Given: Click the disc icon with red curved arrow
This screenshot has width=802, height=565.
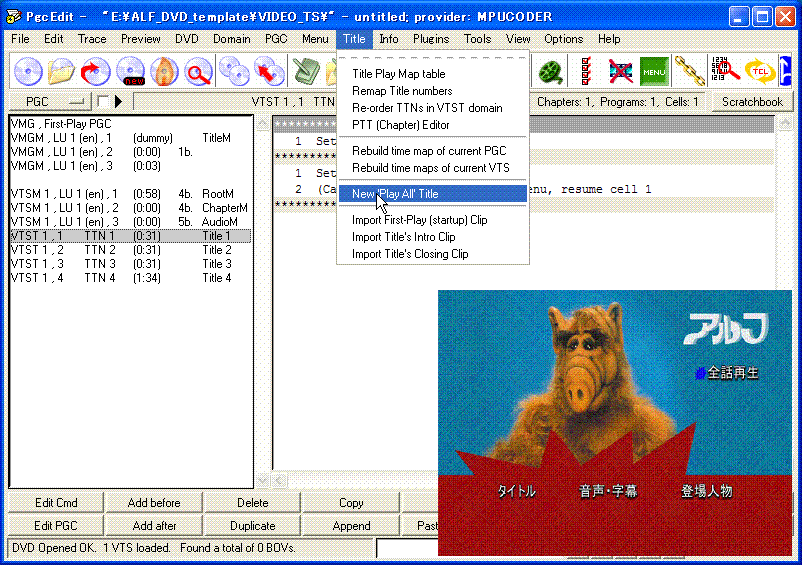Looking at the screenshot, I should pyautogui.click(x=95, y=71).
